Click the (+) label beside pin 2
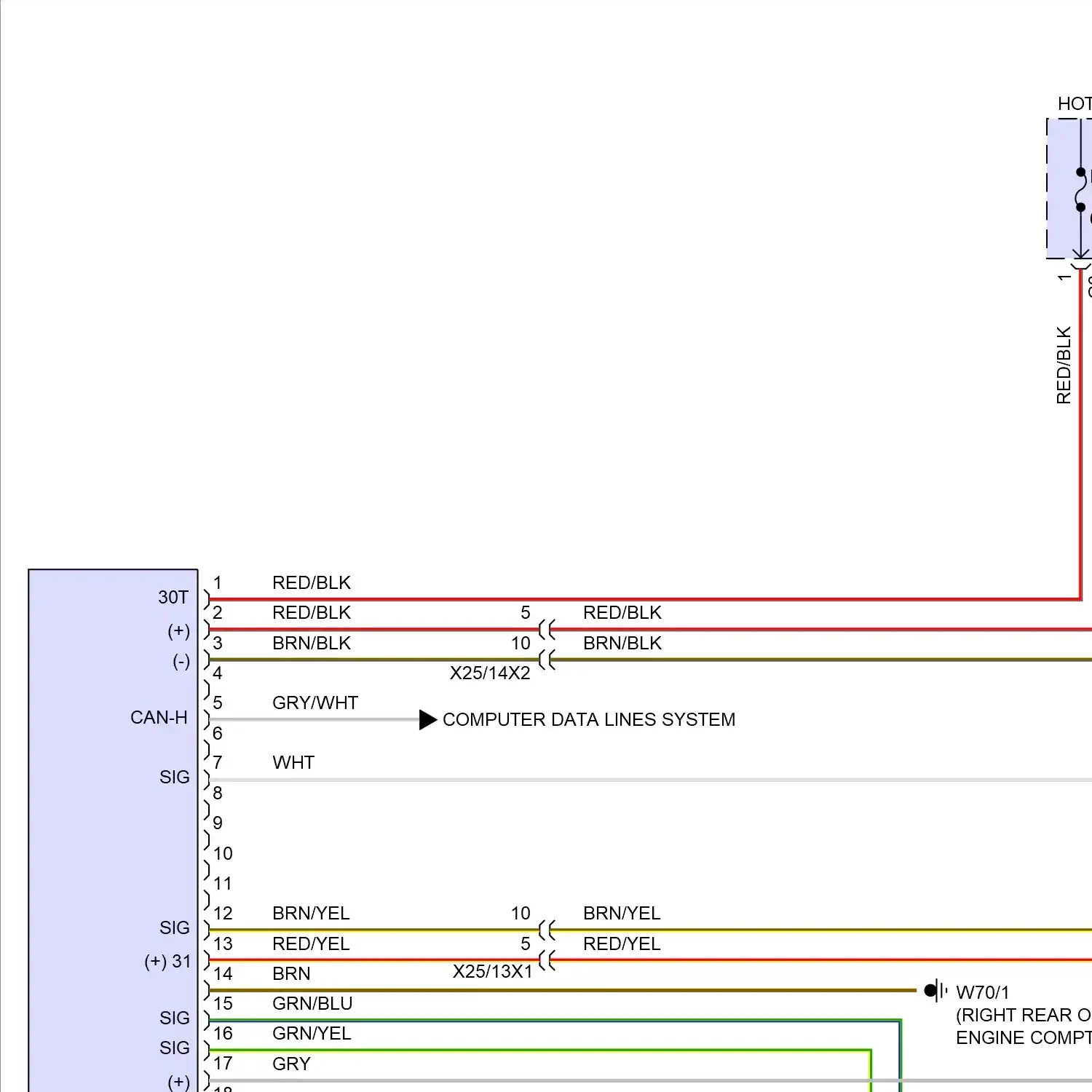Viewport: 1092px width, 1092px height. coord(179,631)
